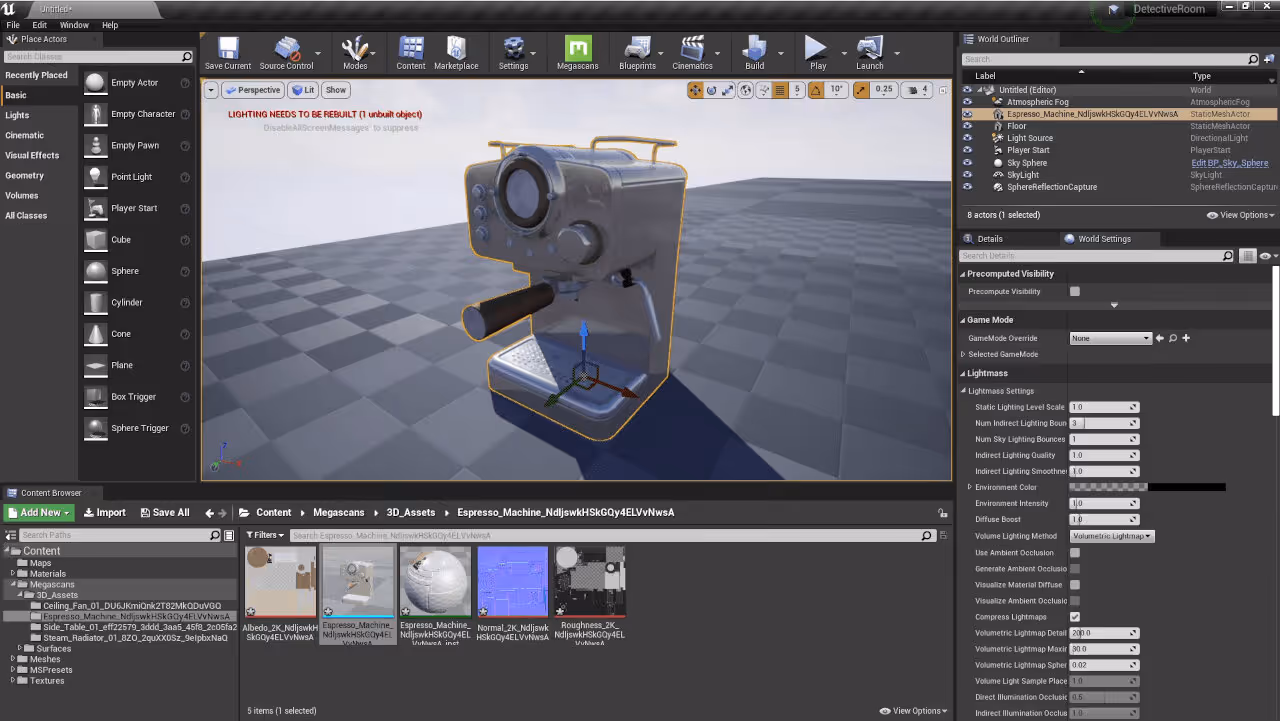Enable the Precompute Visibility checkbox
The width and height of the screenshot is (1280, 721).
[x=1074, y=291]
